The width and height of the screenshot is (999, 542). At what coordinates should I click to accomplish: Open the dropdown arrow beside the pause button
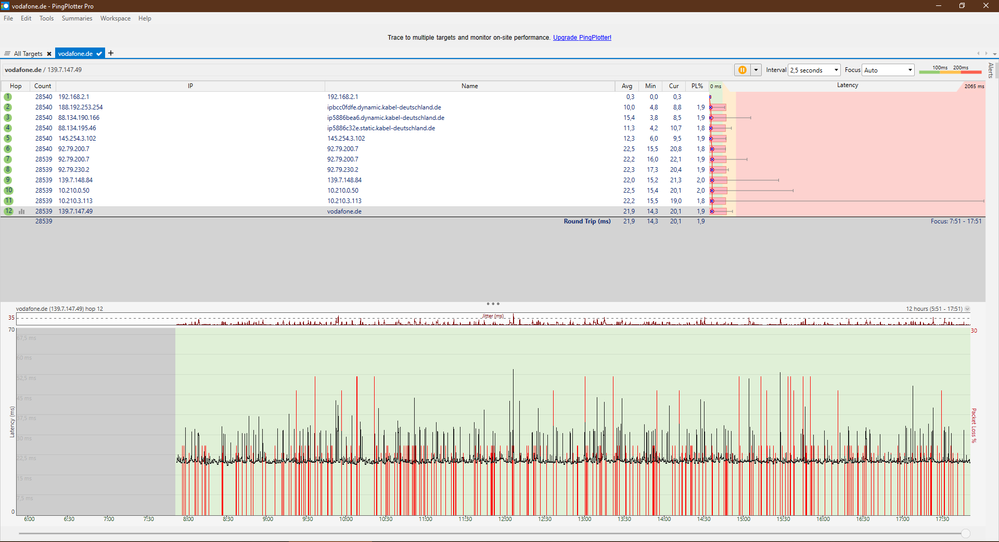click(756, 70)
